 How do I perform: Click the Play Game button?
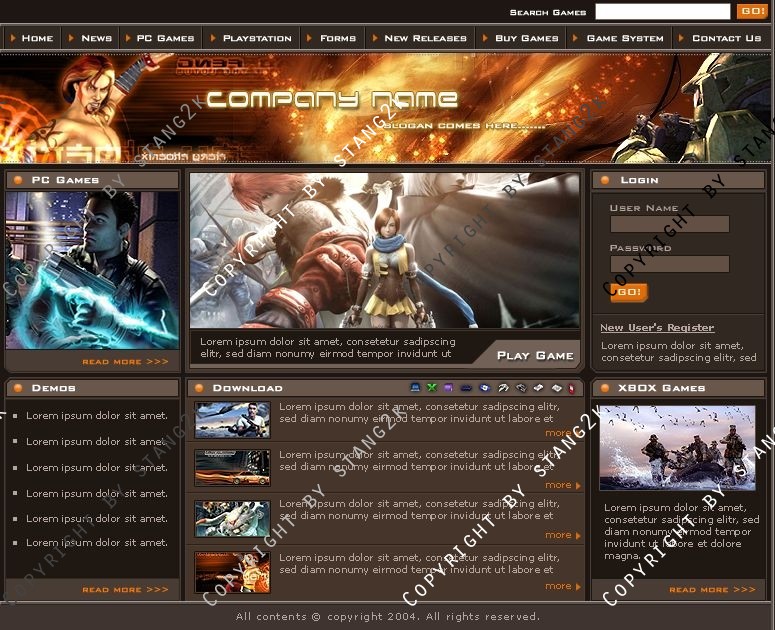[x=535, y=355]
